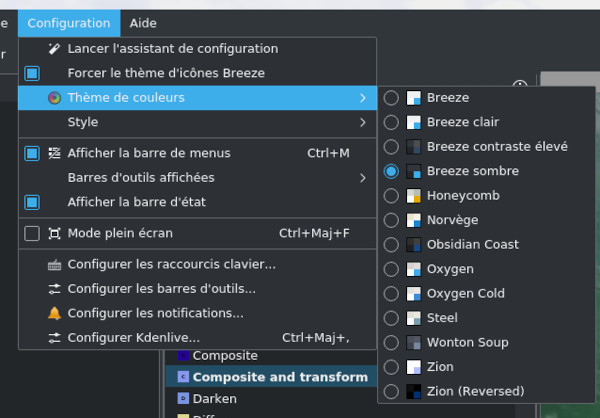Click the Norvège preview swatch
Image resolution: width=600 pixels, height=418 pixels.
pos(414,220)
